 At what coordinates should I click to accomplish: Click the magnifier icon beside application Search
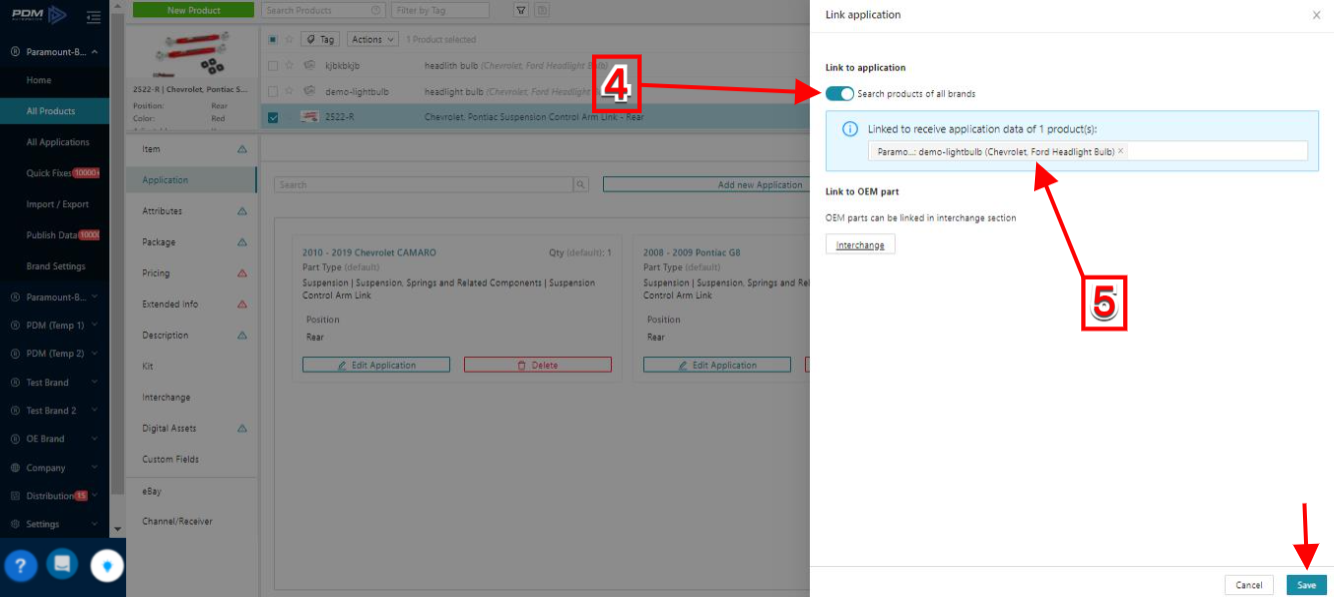(581, 185)
